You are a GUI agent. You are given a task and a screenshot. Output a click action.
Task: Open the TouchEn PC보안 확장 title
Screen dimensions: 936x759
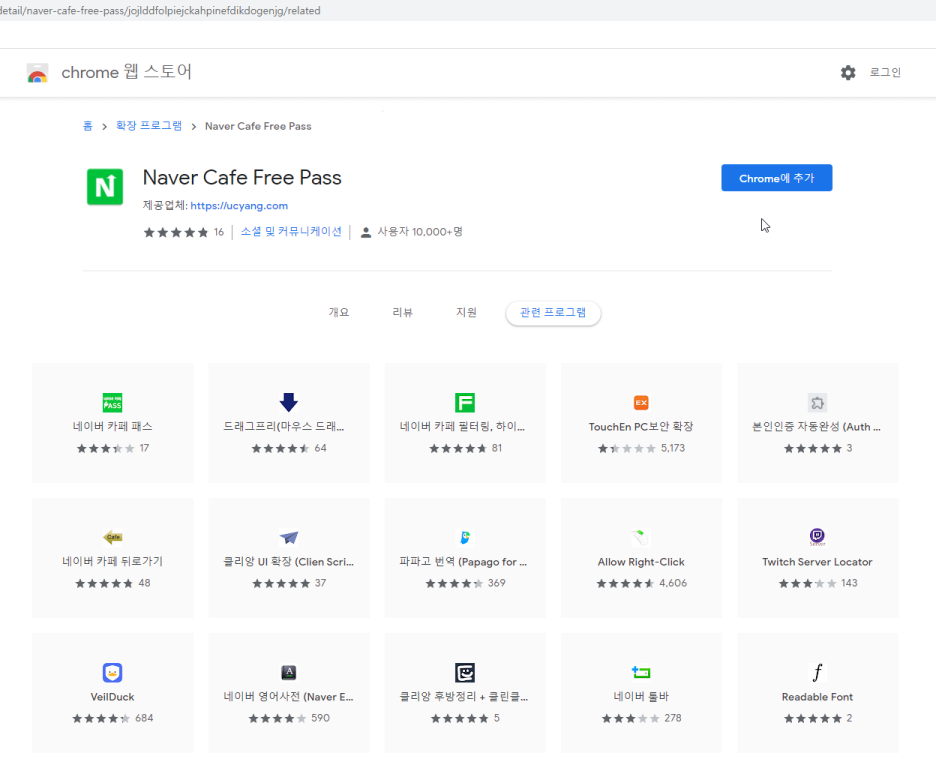[641, 426]
